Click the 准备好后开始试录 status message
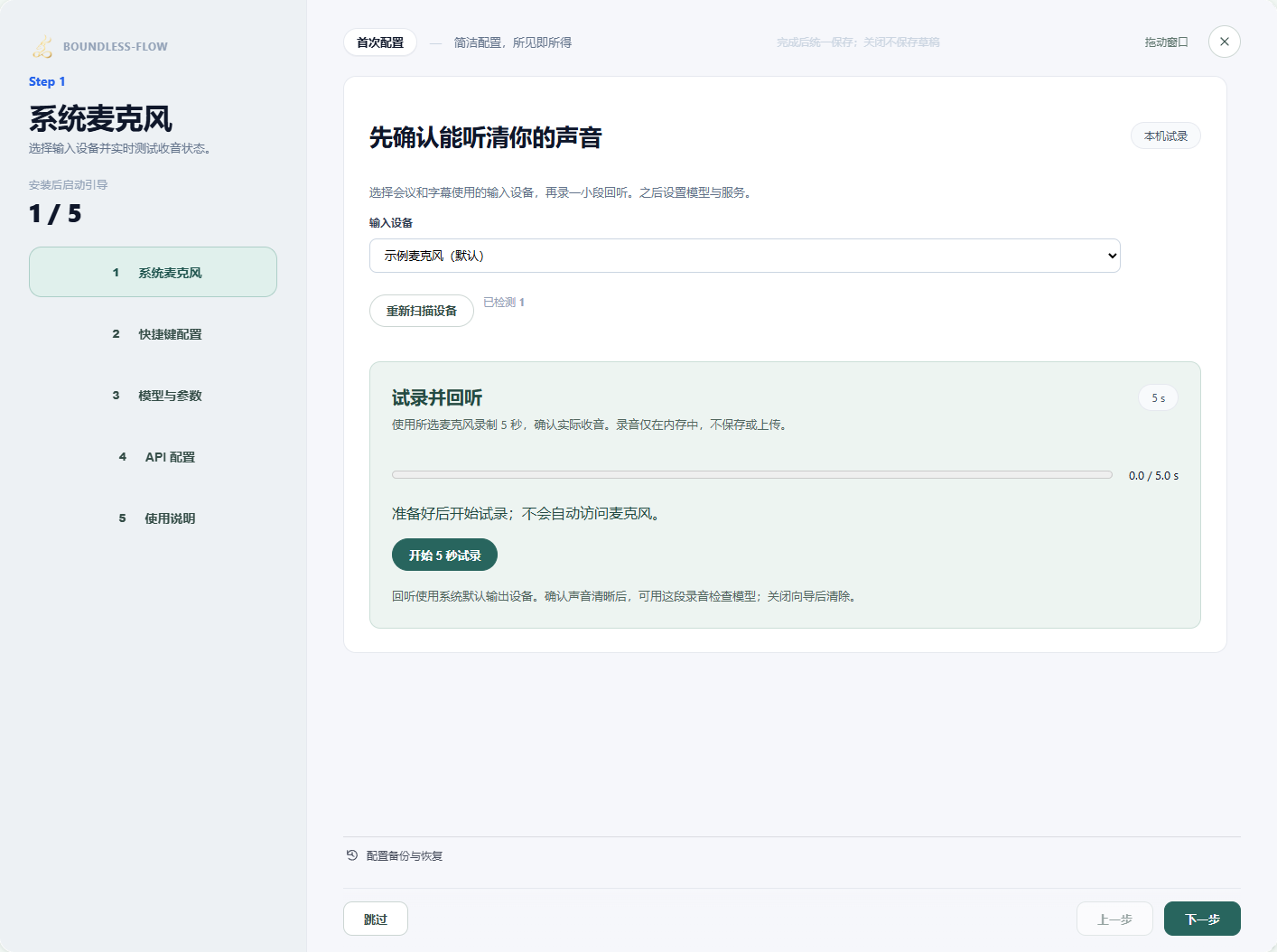Screen dimensions: 1277x952 527,513
